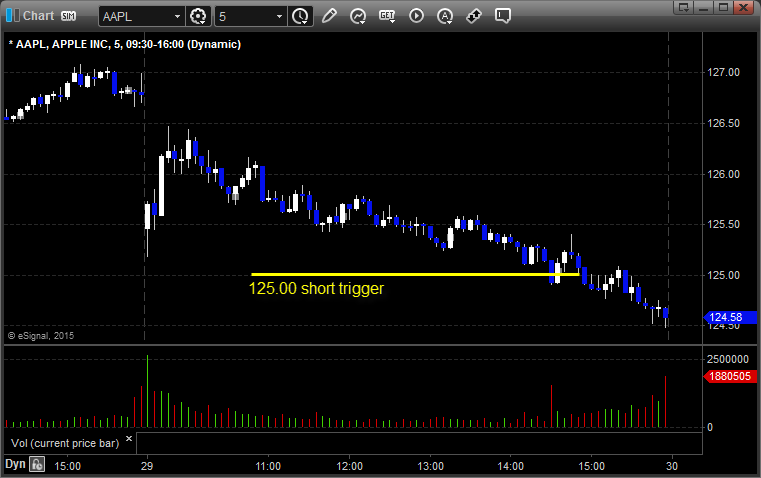Viewport: 761px width, 478px height.
Task: Click the Vol (current price bar) label
Action: (65, 443)
